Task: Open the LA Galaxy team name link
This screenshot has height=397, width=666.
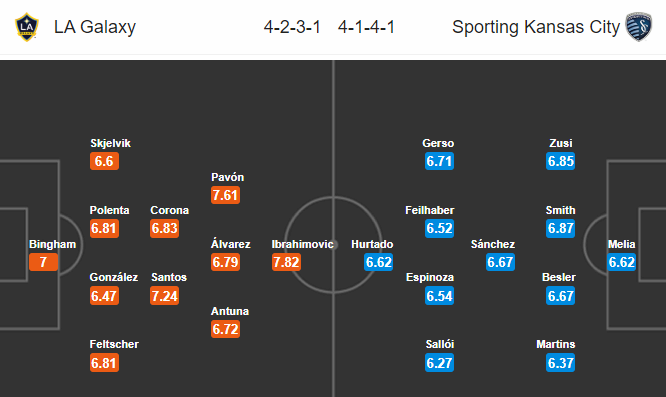Action: pos(95,27)
